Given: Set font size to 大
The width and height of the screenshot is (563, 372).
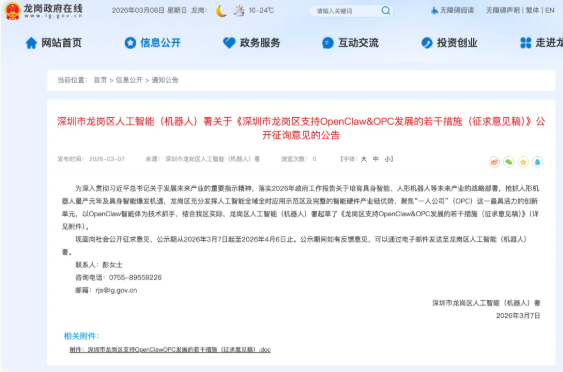Looking at the screenshot, I should [x=364, y=159].
